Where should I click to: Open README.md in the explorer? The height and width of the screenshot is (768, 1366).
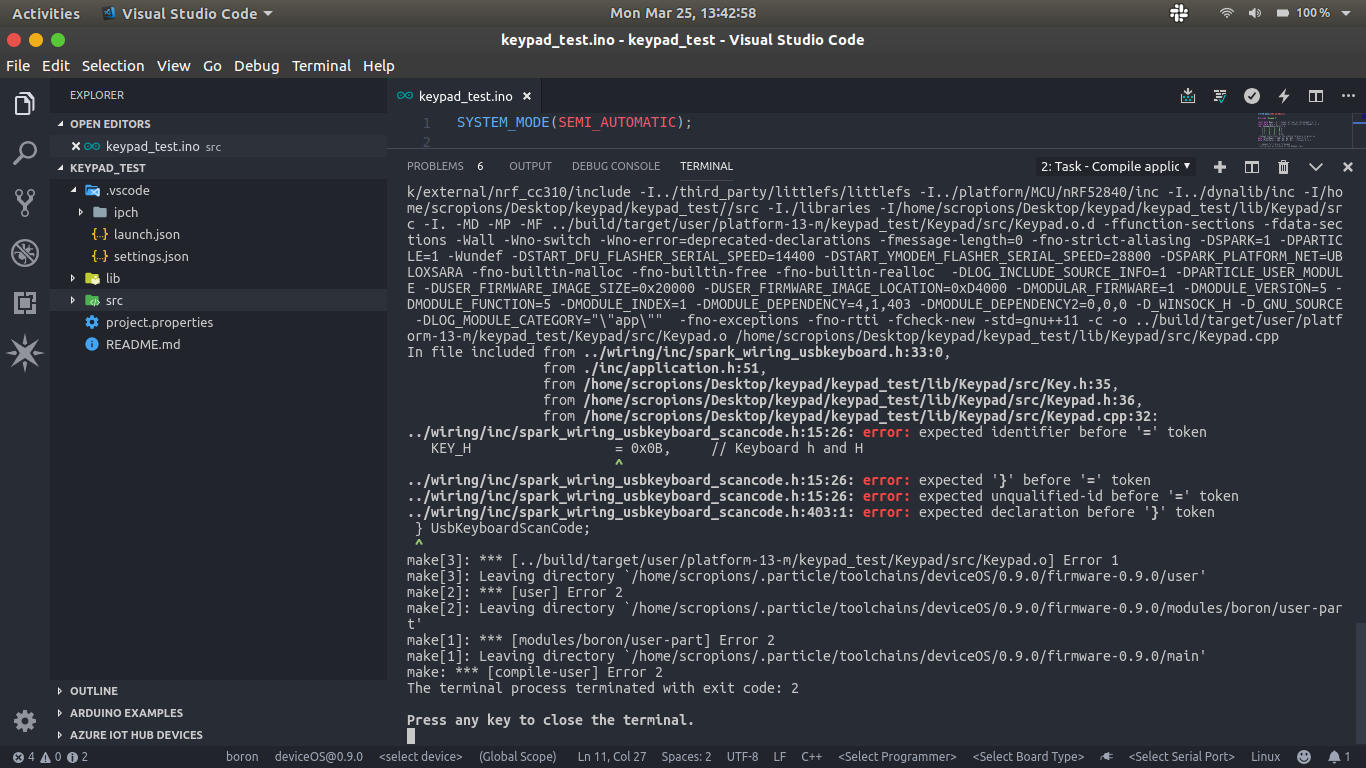tap(143, 344)
